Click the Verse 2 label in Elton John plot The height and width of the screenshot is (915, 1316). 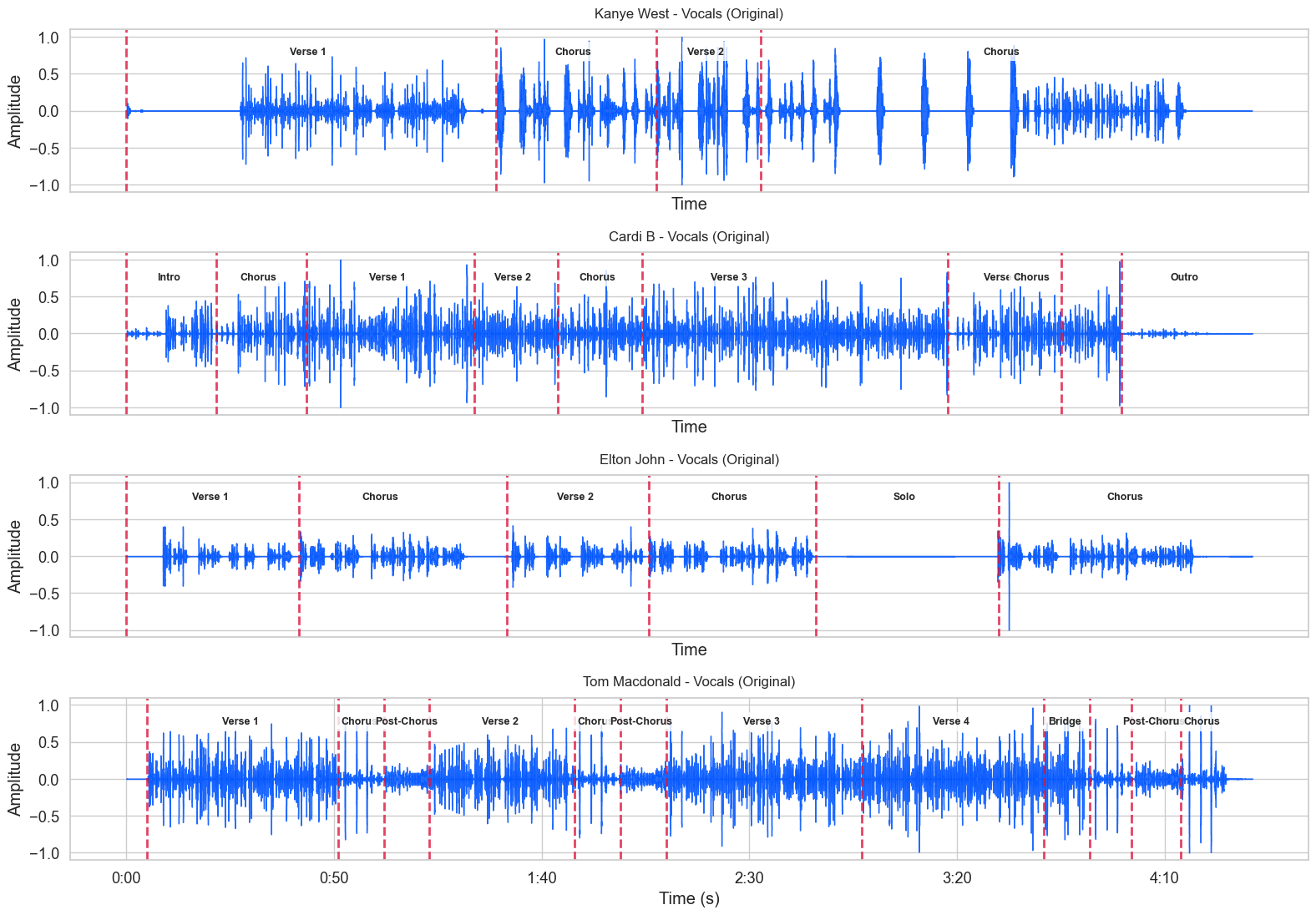click(574, 497)
